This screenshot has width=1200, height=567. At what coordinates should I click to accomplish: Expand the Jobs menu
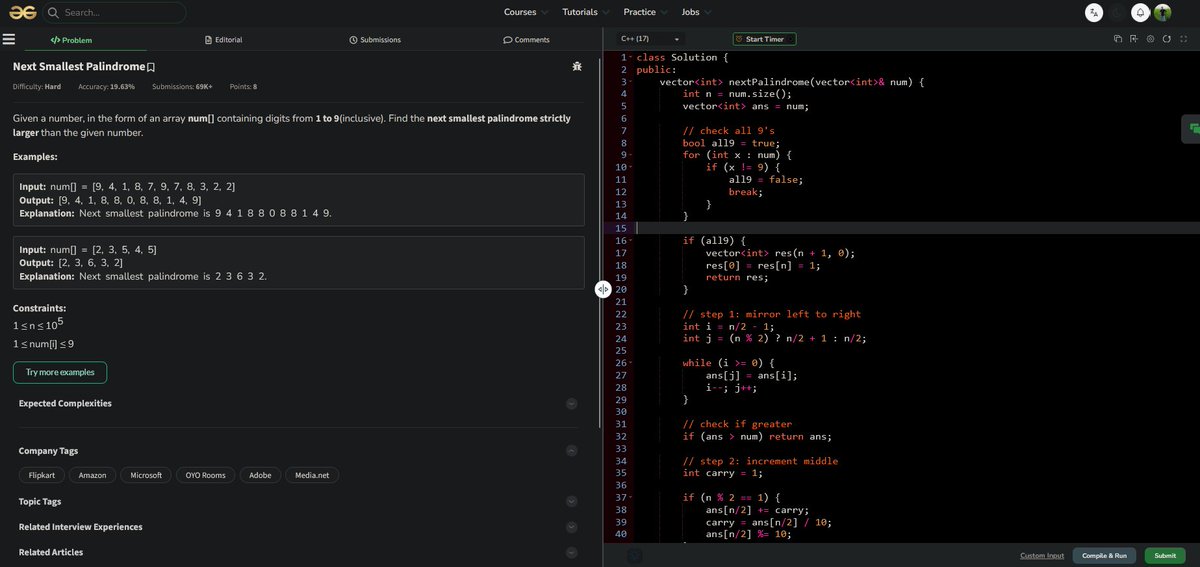coord(696,12)
